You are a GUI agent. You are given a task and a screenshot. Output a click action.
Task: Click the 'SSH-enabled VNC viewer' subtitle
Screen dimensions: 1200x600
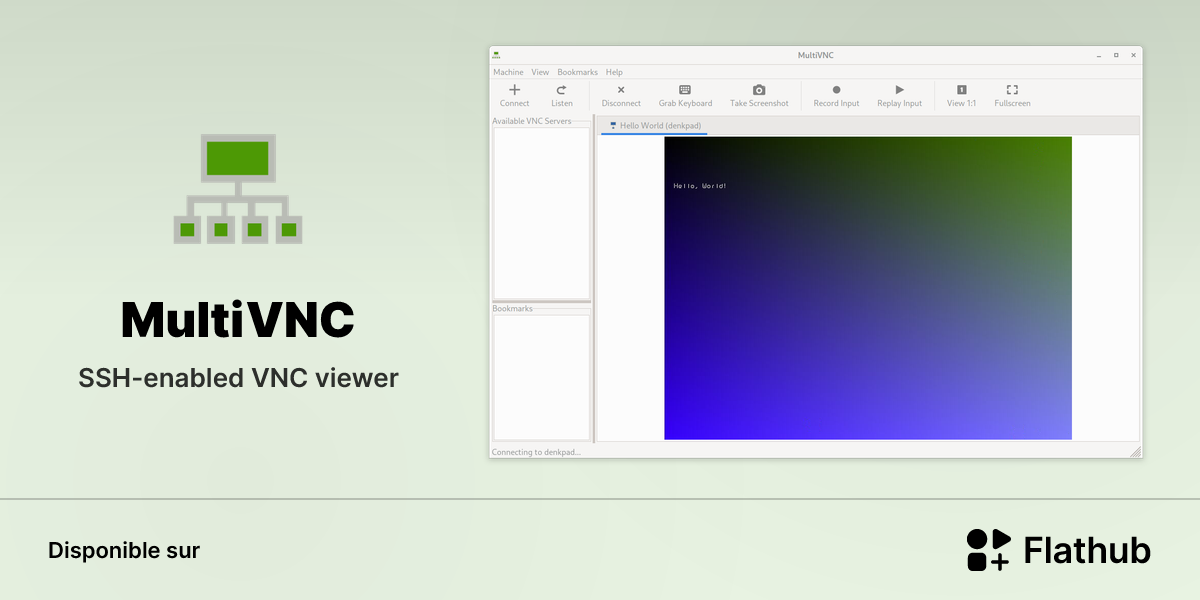pos(238,378)
